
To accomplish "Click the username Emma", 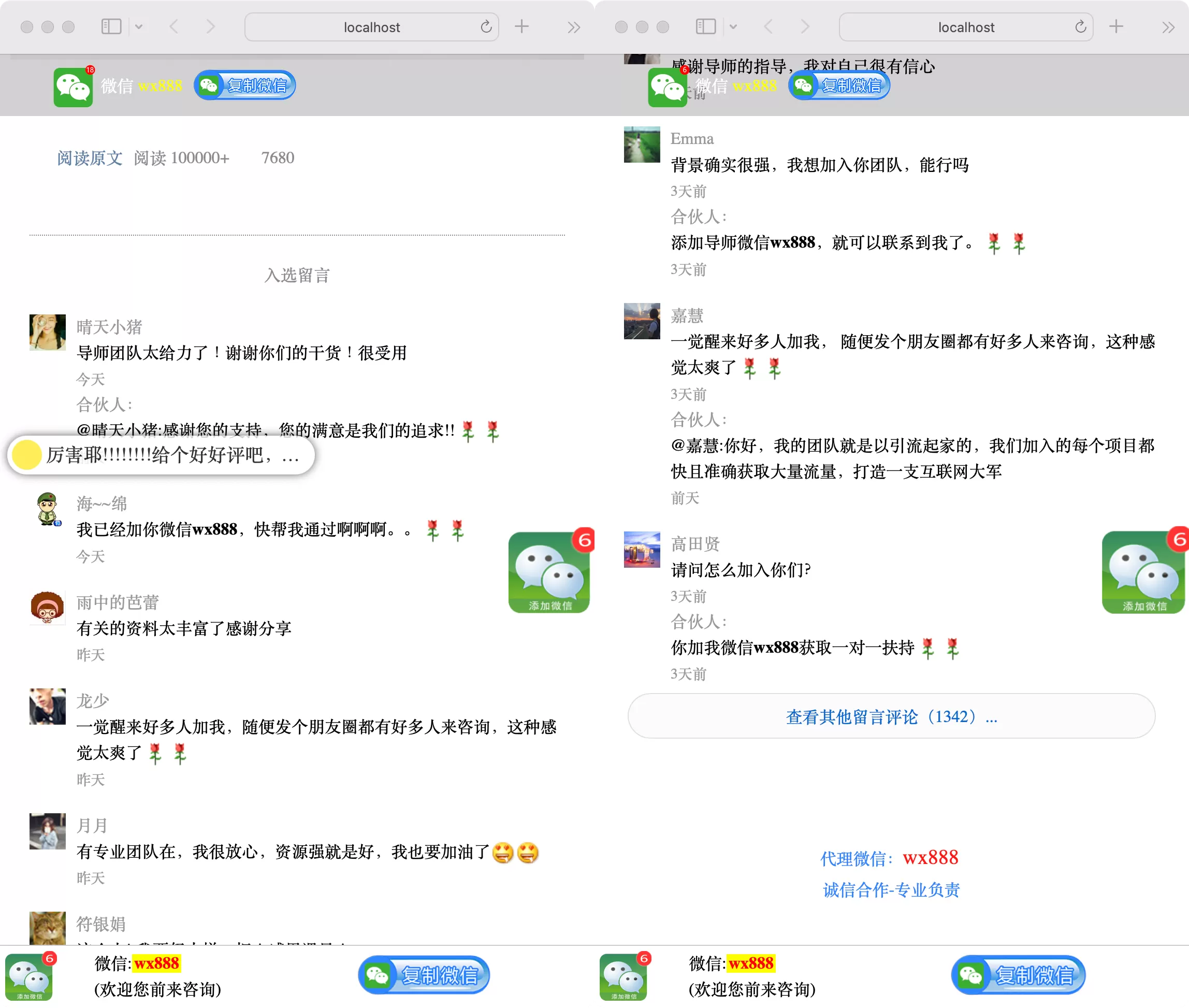I will 692,139.
